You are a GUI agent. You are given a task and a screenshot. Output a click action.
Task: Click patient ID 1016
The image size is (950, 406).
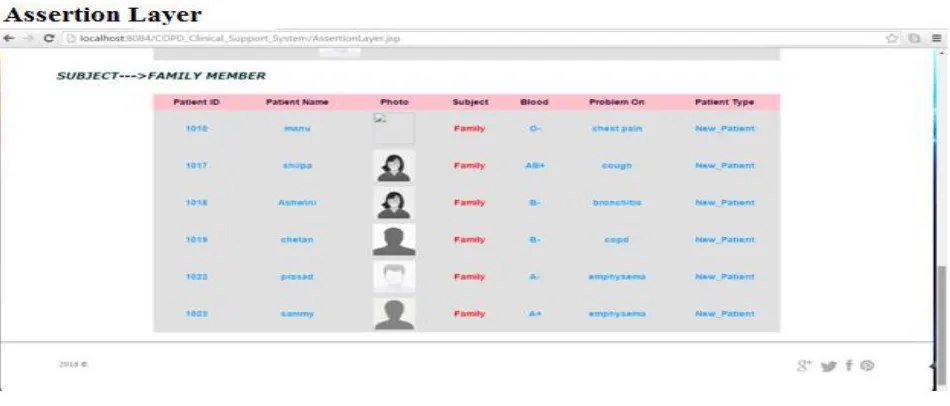coord(196,128)
